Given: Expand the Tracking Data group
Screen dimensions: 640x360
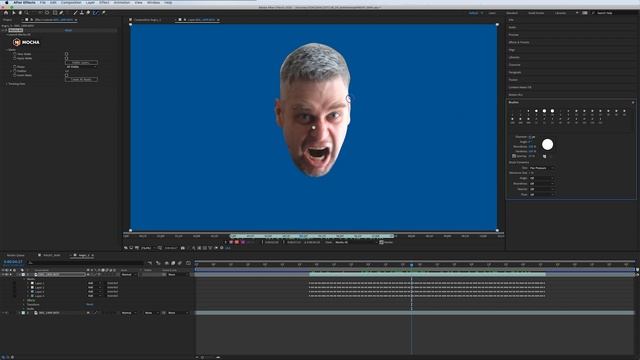Looking at the screenshot, I should [7, 84].
